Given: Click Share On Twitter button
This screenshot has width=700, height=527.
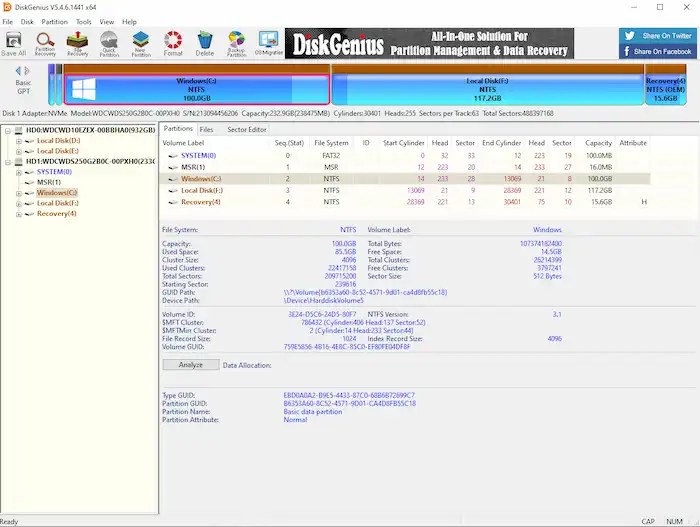Looking at the screenshot, I should (658, 36).
